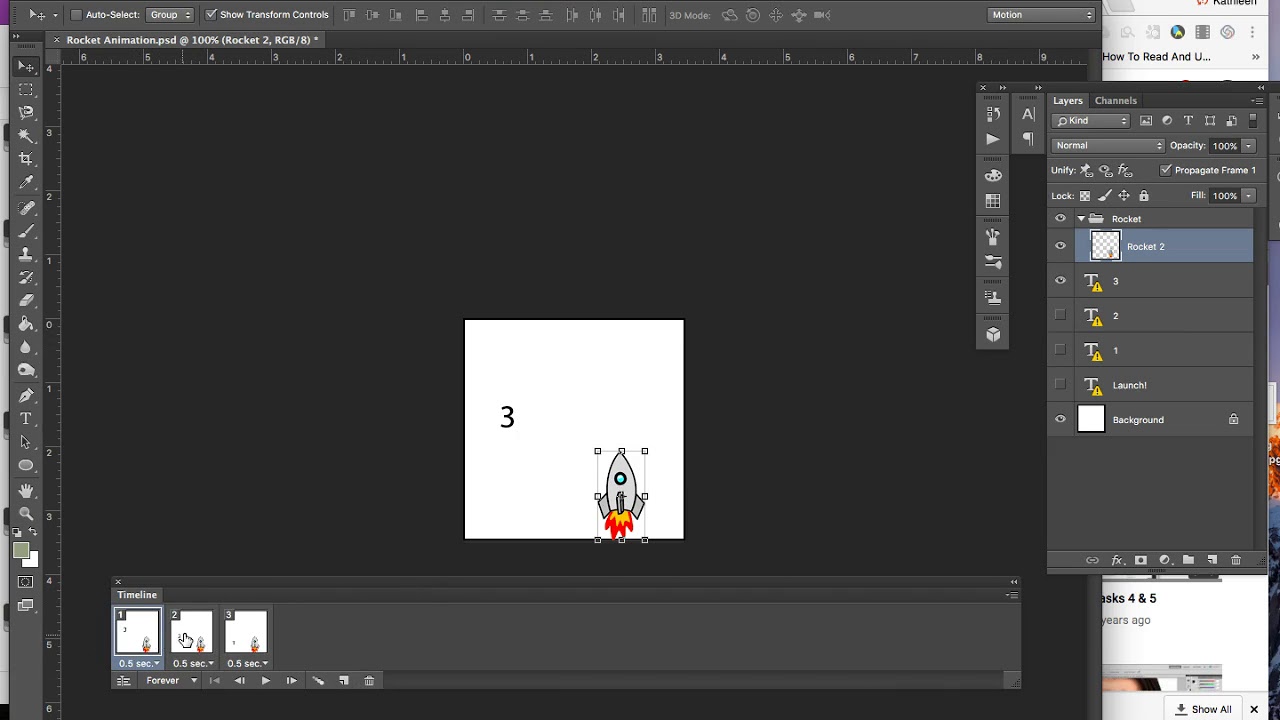Select the Clone Stamp tool
Viewport: 1280px width, 720px height.
point(26,254)
